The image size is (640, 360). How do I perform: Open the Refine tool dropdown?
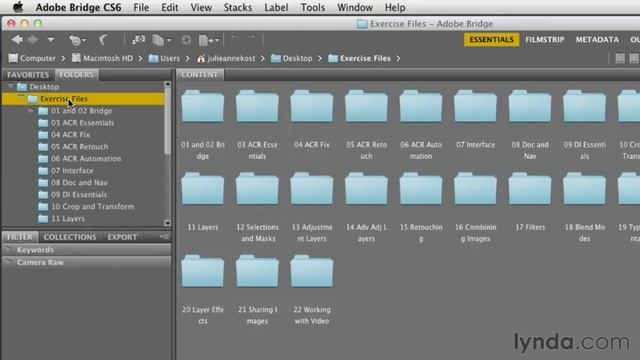pyautogui.click(x=162, y=40)
